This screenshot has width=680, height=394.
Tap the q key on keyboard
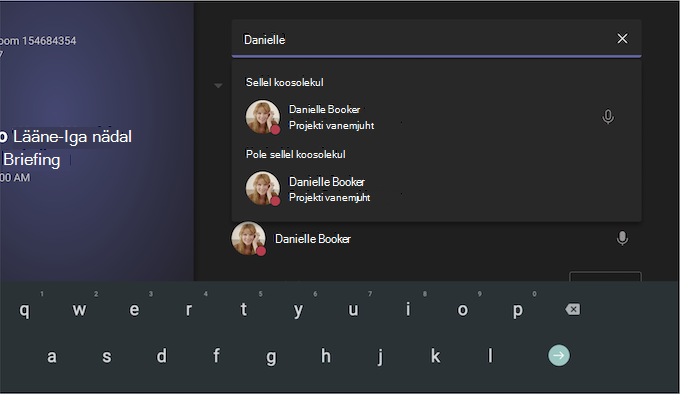coord(25,310)
